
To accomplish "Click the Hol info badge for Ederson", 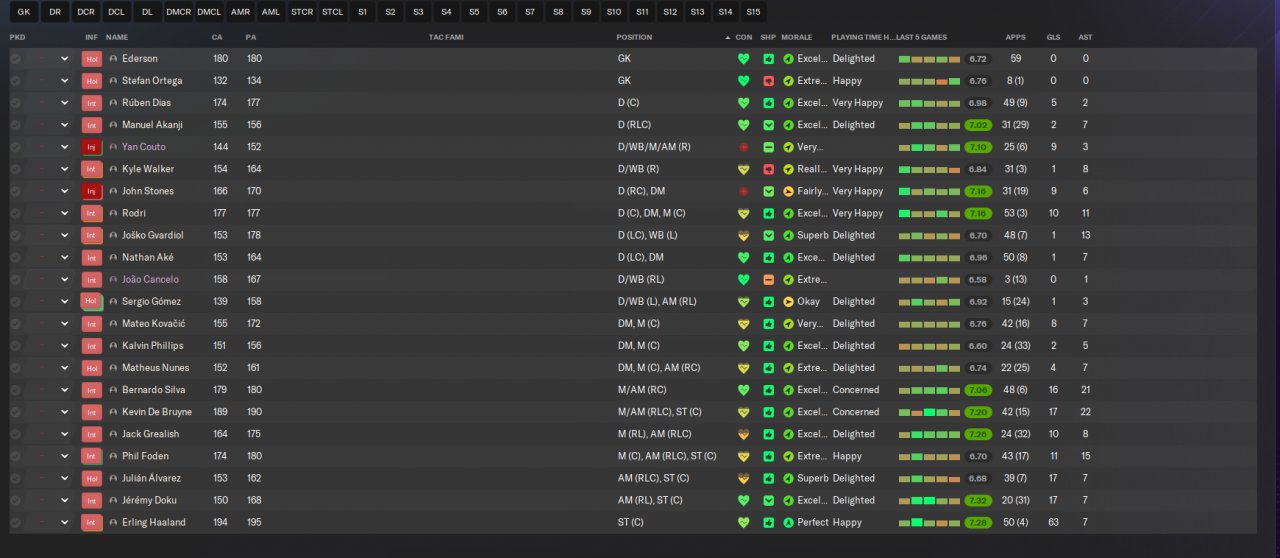I will (x=92, y=59).
